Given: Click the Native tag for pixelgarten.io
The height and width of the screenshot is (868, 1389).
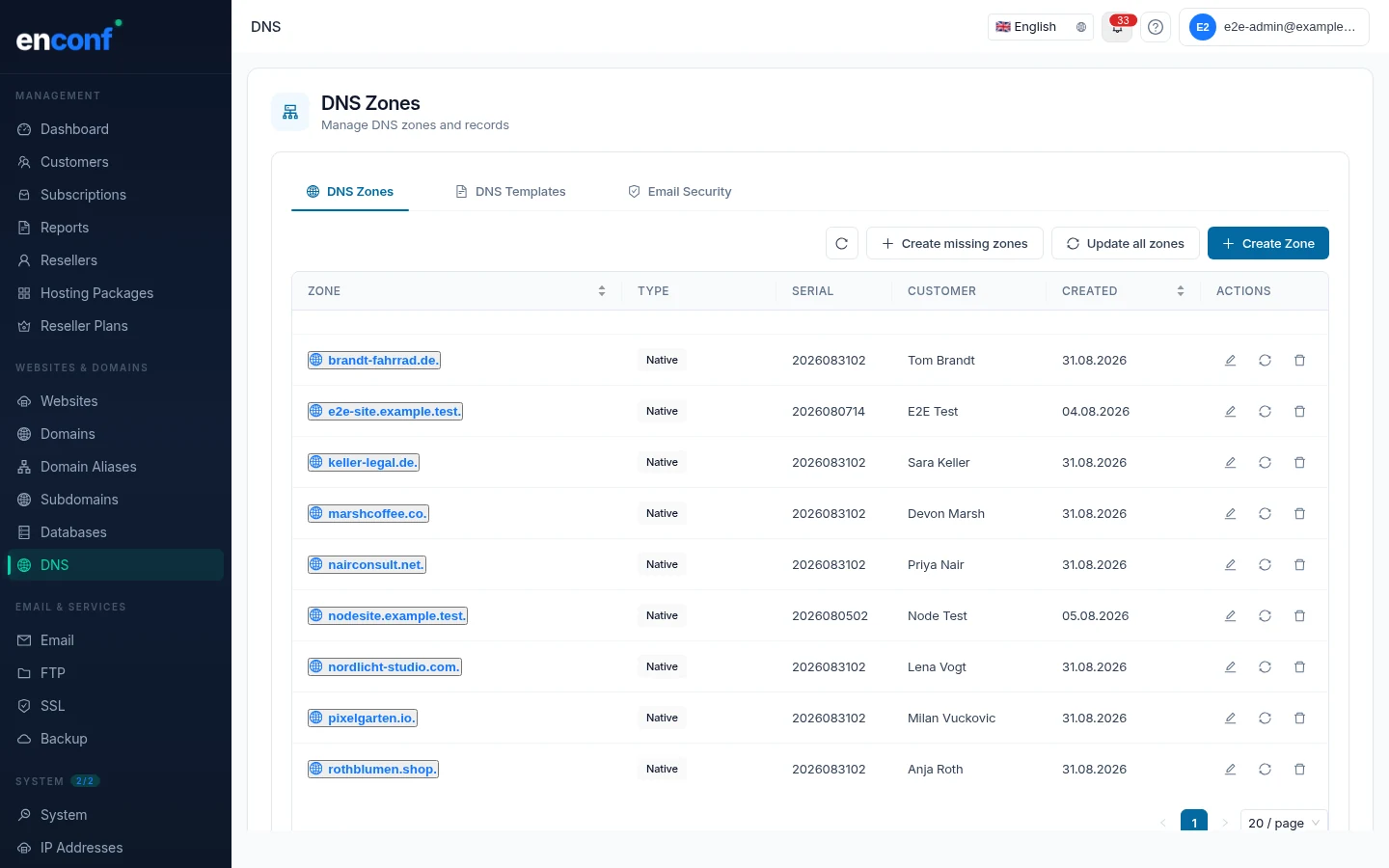Looking at the screenshot, I should pos(662,718).
